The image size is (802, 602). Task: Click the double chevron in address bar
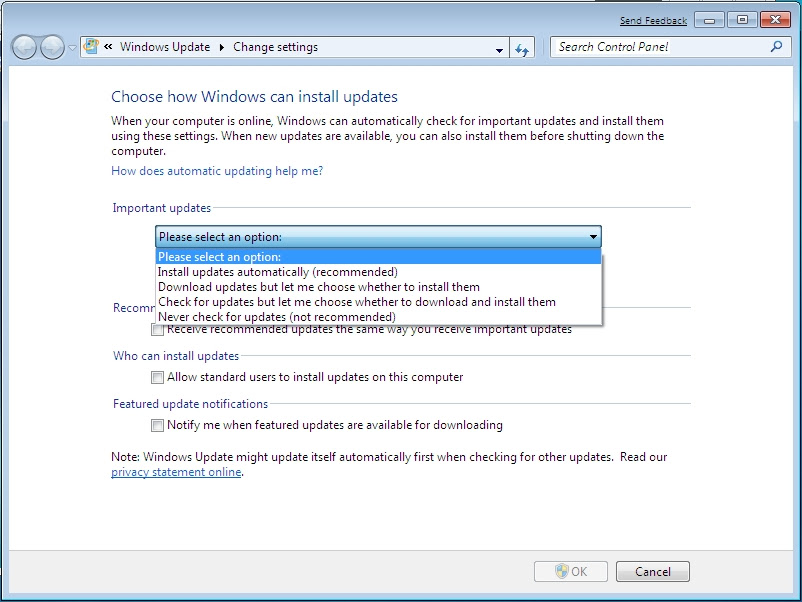(108, 47)
